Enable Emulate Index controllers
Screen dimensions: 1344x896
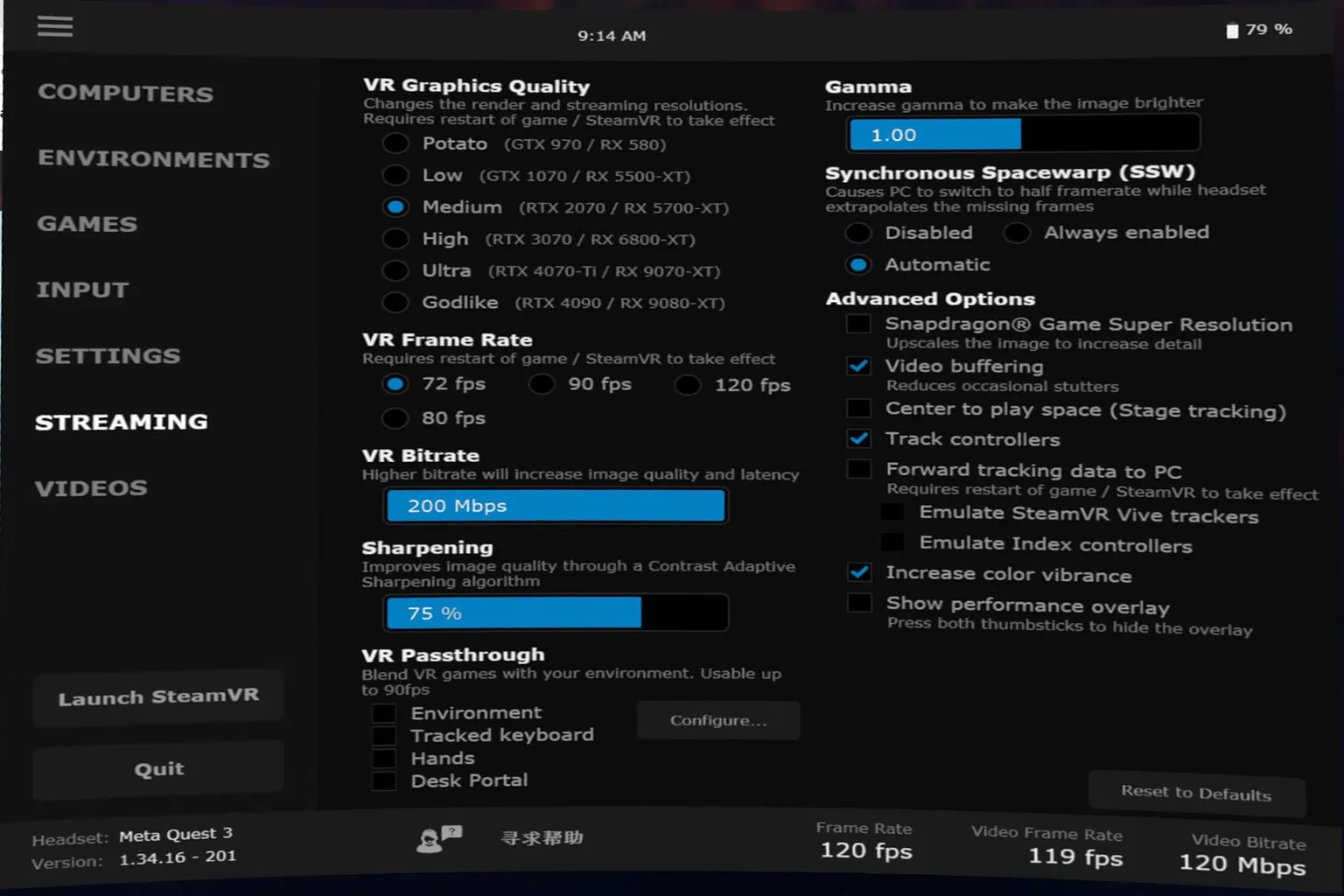point(892,542)
